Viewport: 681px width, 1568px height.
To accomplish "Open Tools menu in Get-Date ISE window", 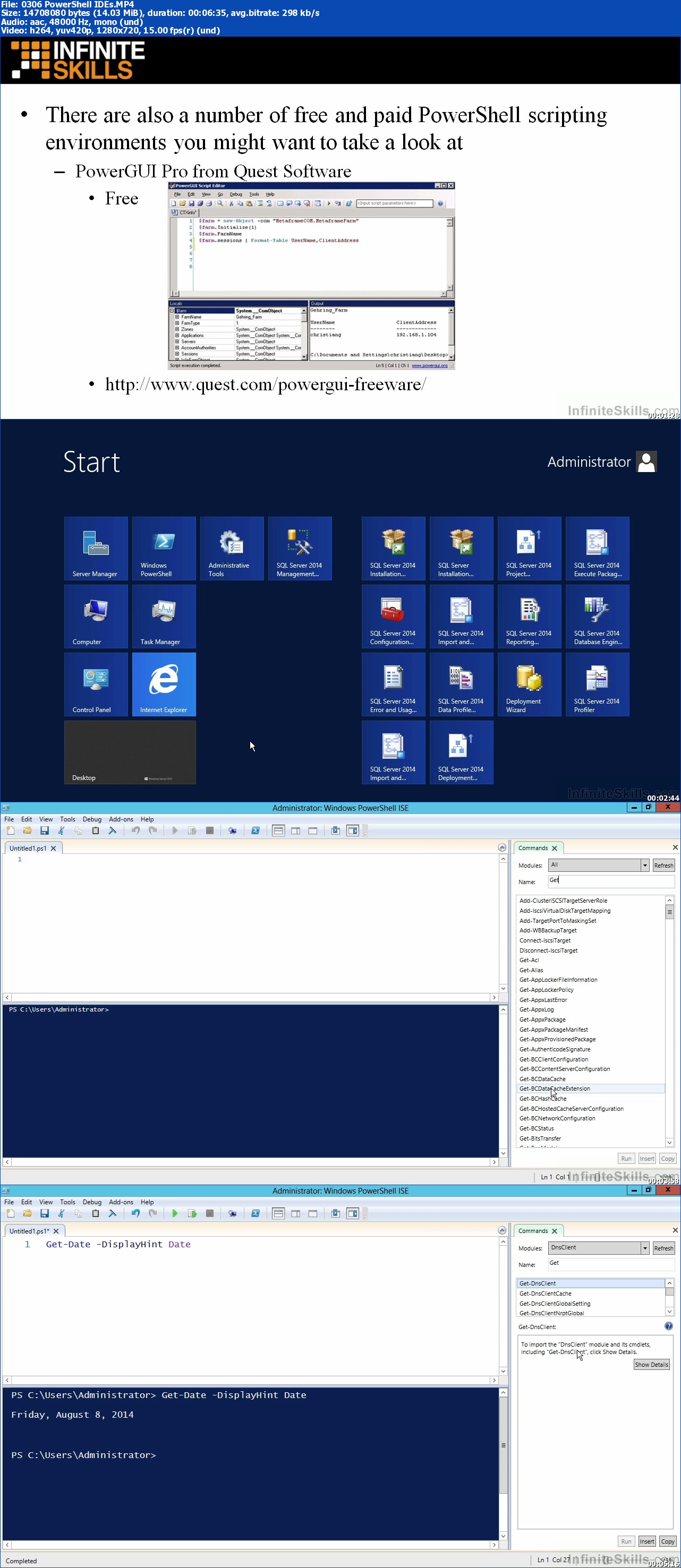I will [x=67, y=1202].
